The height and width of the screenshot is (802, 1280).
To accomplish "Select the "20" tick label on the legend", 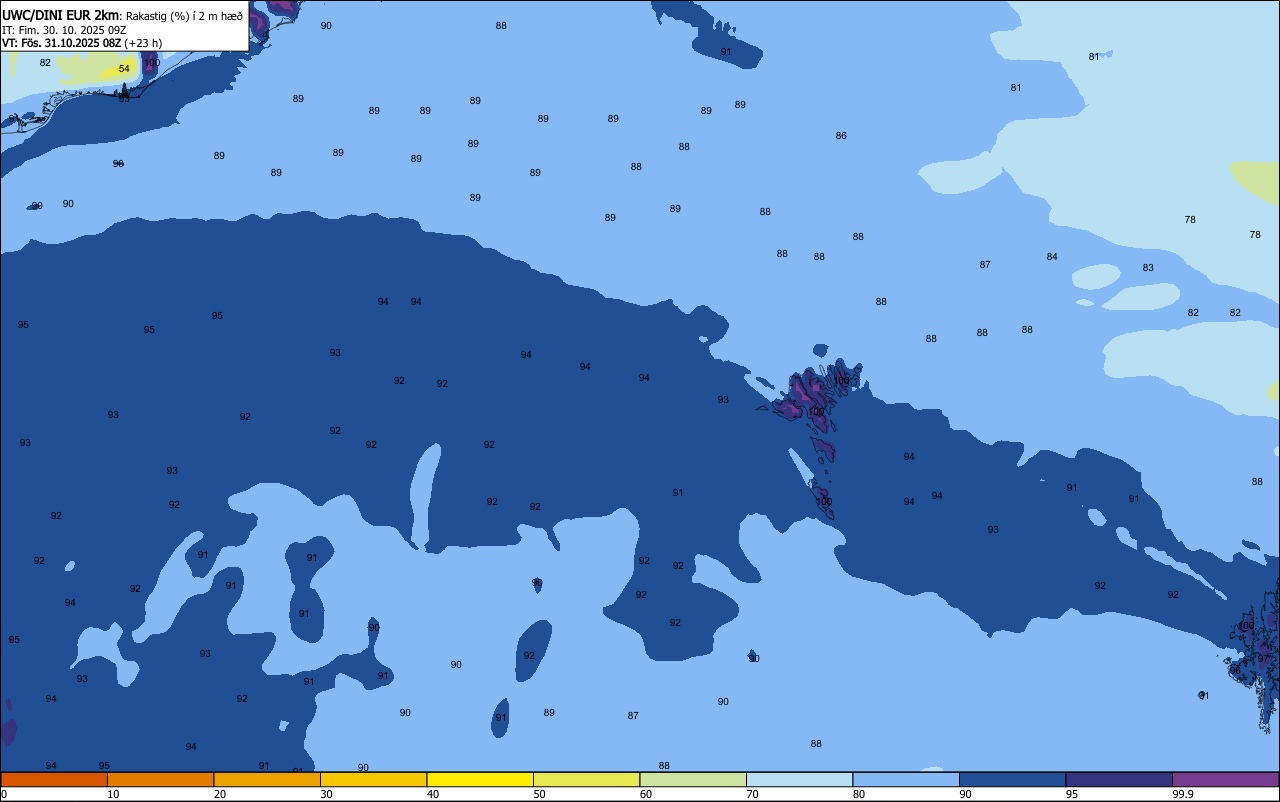I will [220, 794].
